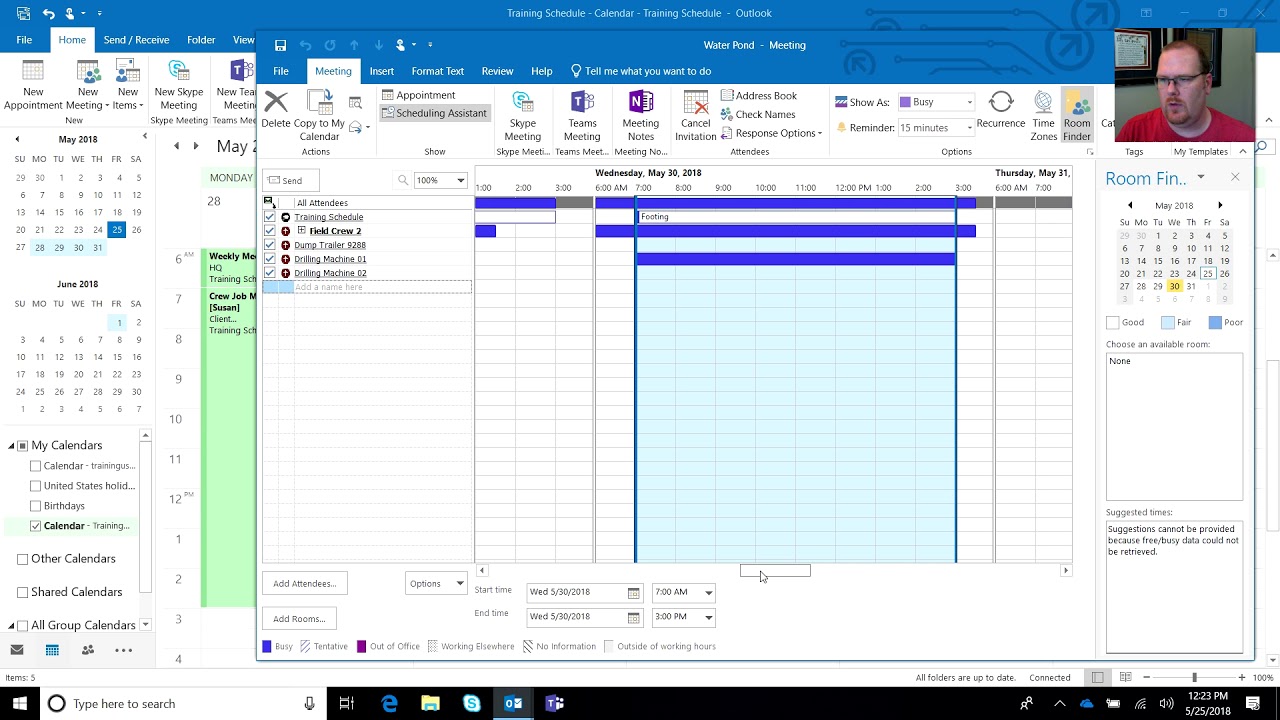Uncheck Training Schedule attendee checkbox
This screenshot has width=1280, height=720.
(x=270, y=217)
